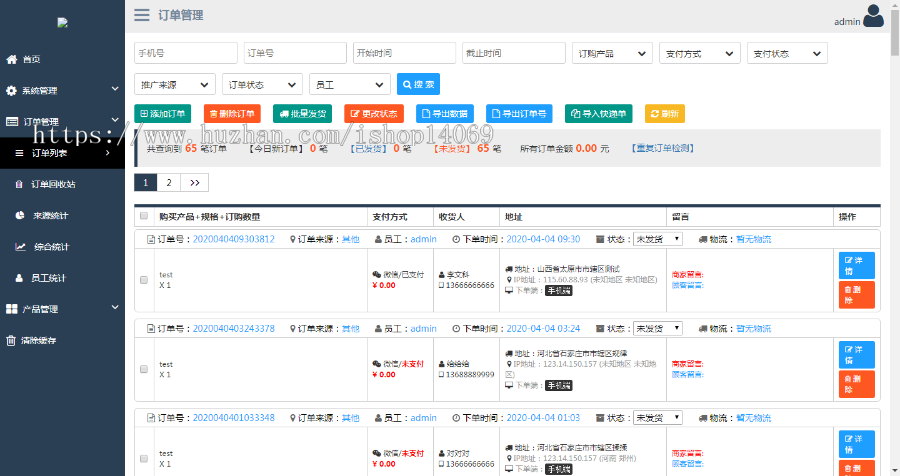Open 来源统计 in the sidebar

[51, 215]
